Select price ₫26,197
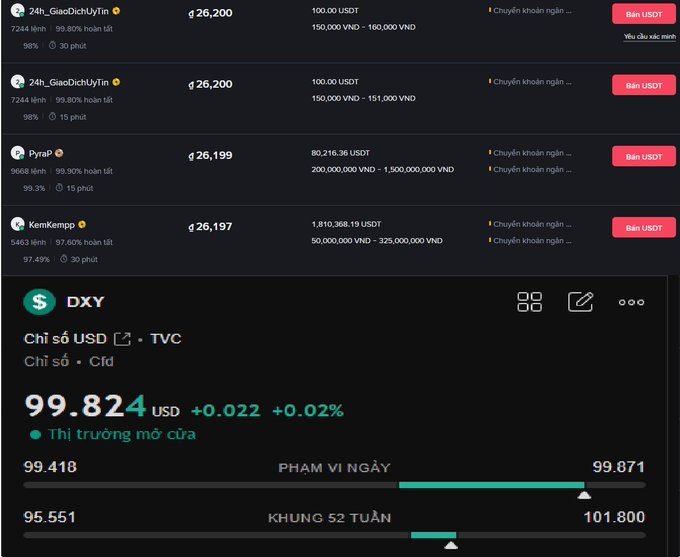680x557 pixels. click(210, 226)
